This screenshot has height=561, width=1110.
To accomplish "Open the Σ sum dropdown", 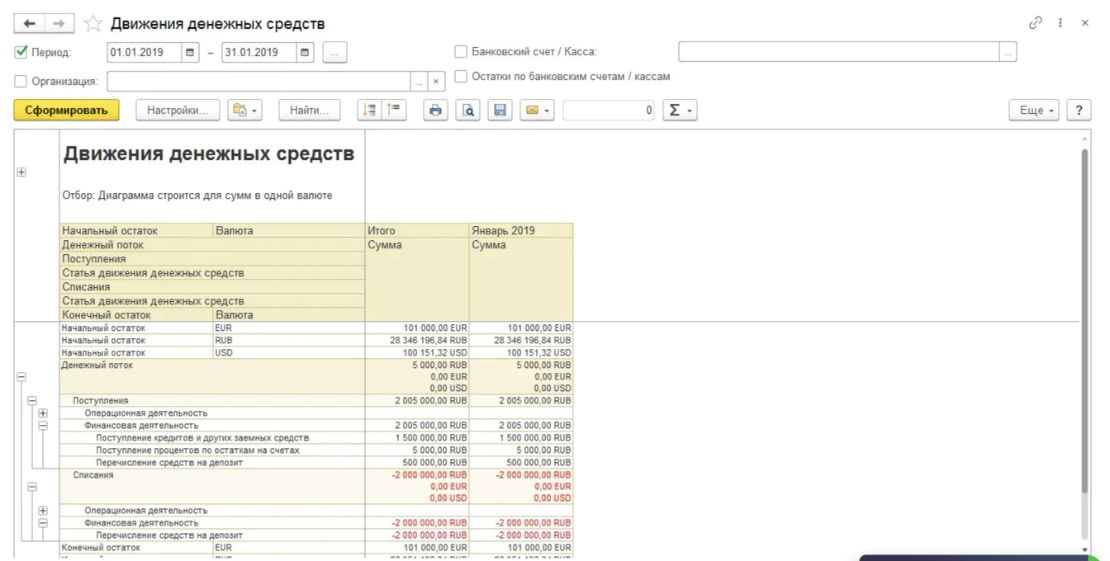I will point(680,111).
